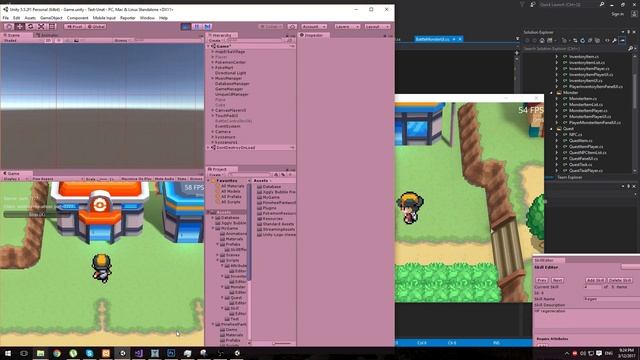Select DatabaseManager in Hierarchy
Image resolution: width=640 pixels, height=360 pixels.
[x=232, y=84]
